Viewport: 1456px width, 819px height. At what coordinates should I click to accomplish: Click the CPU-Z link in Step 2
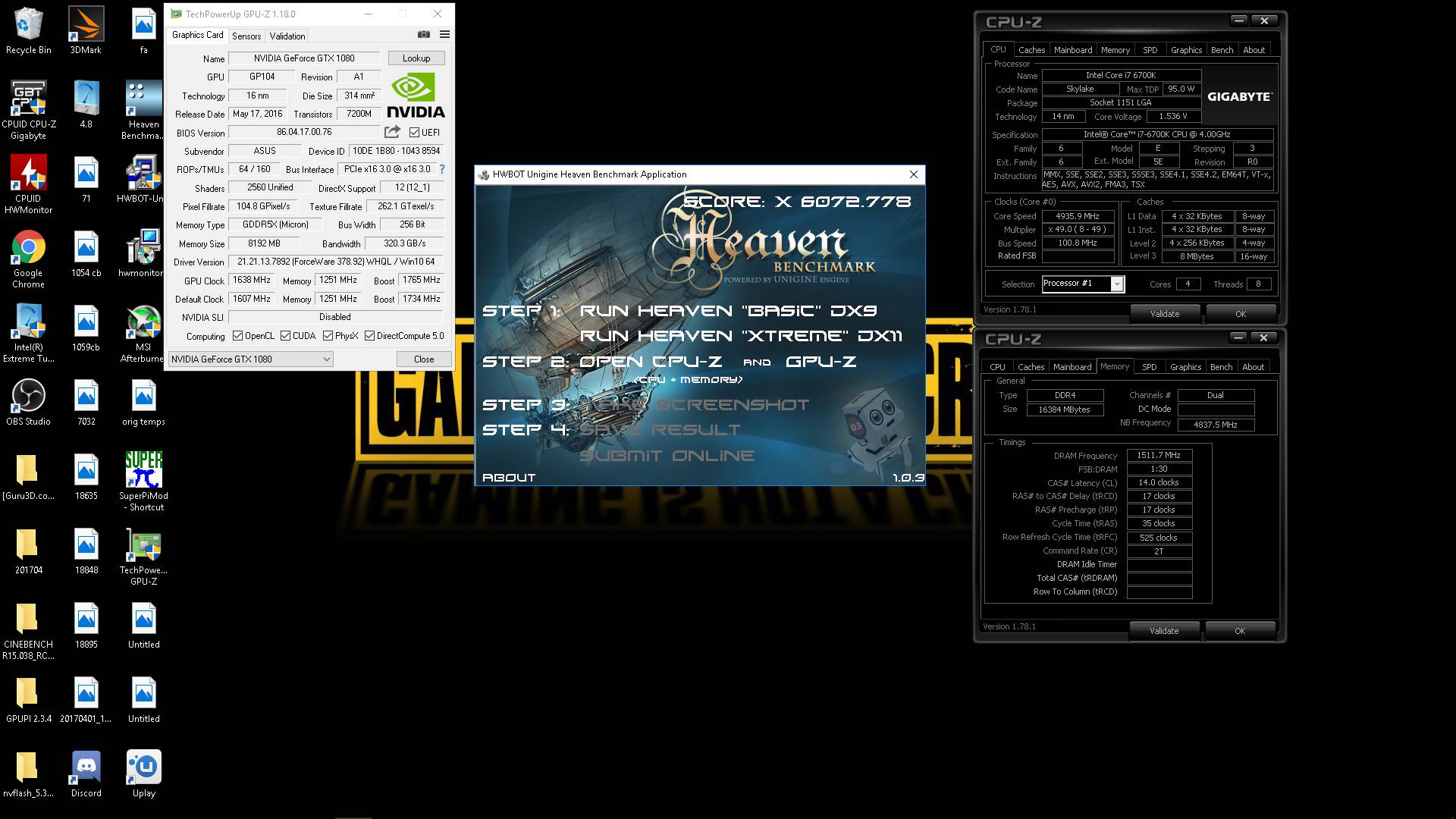(x=651, y=362)
